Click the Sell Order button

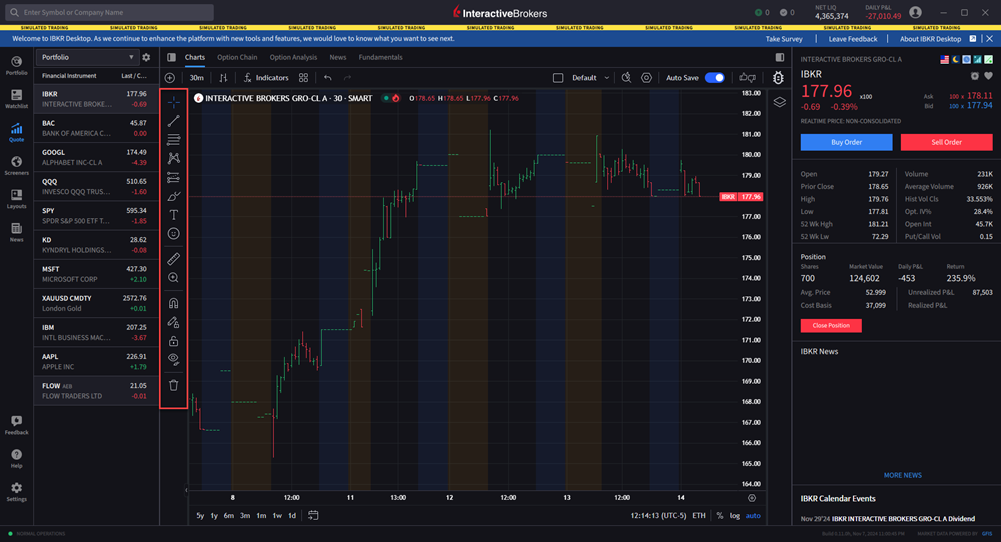pos(946,142)
